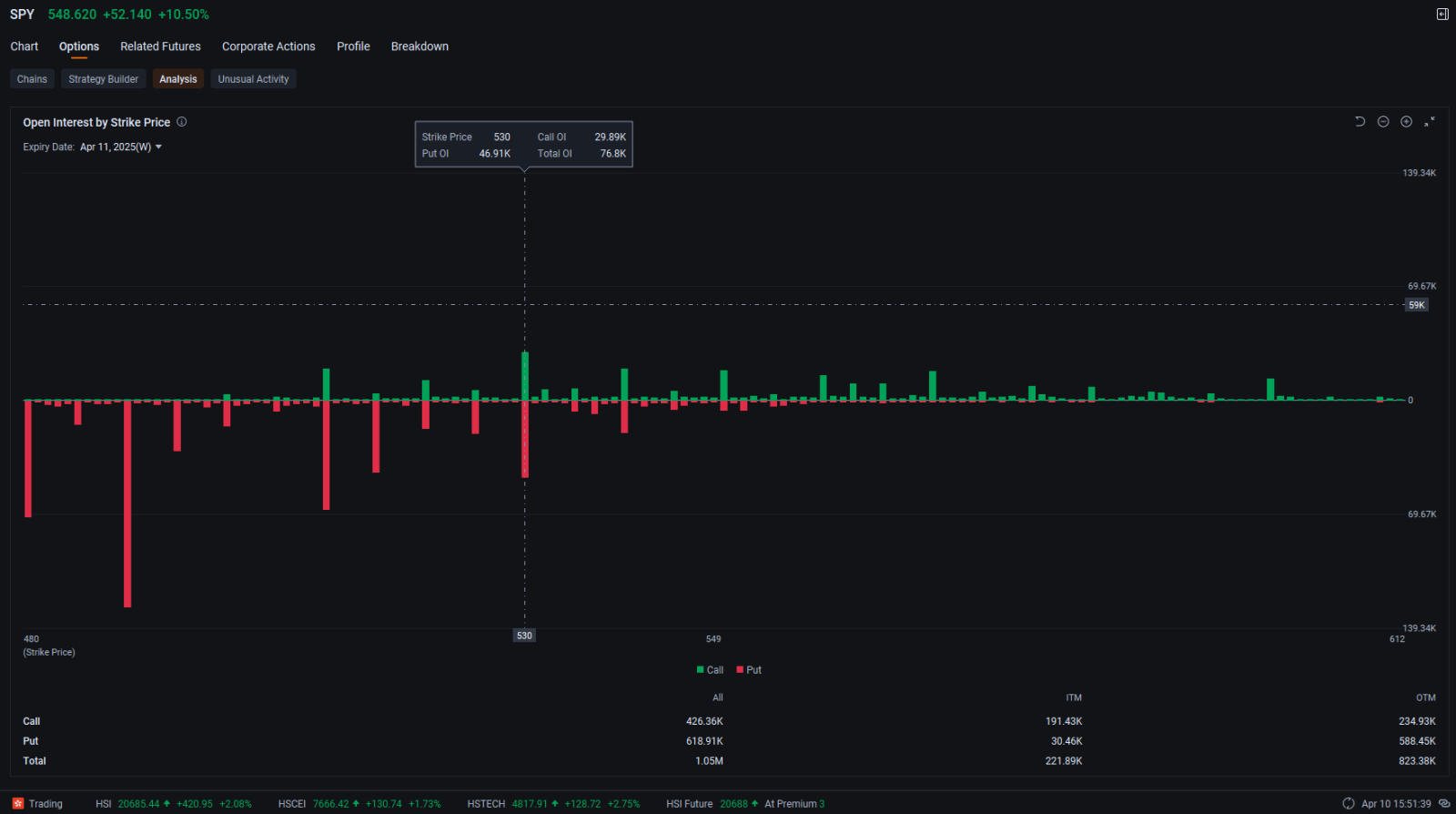
Task: Click the Open Interest by Strike Price title
Action: click(96, 122)
